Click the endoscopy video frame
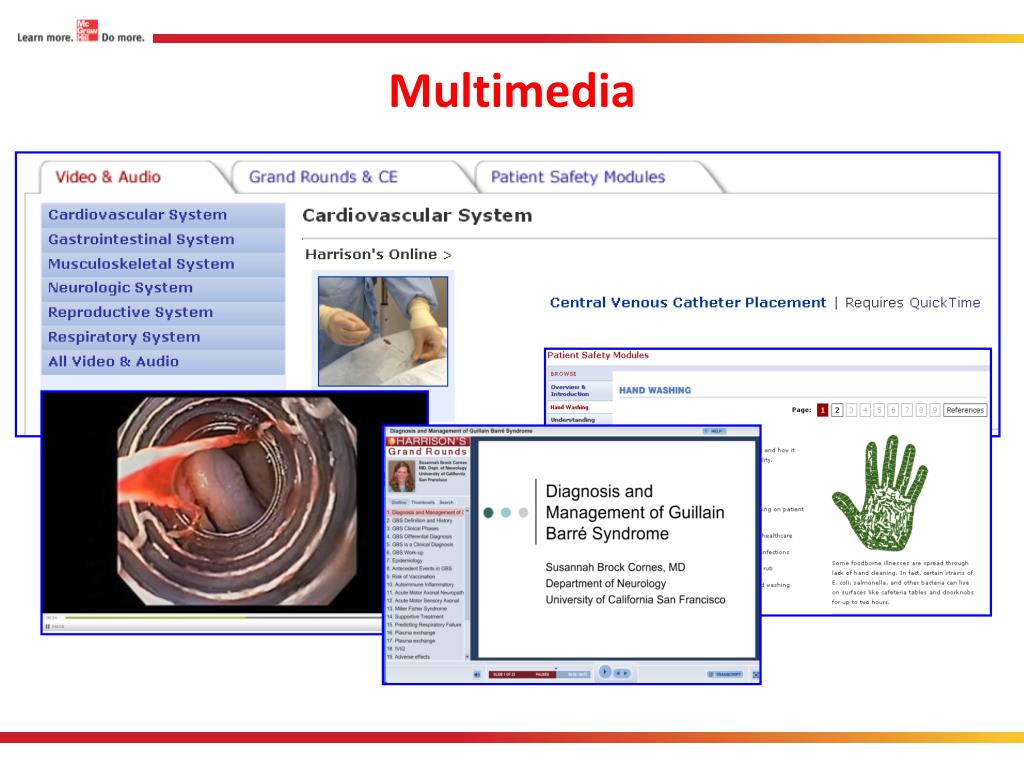This screenshot has width=1024, height=768. (236, 501)
